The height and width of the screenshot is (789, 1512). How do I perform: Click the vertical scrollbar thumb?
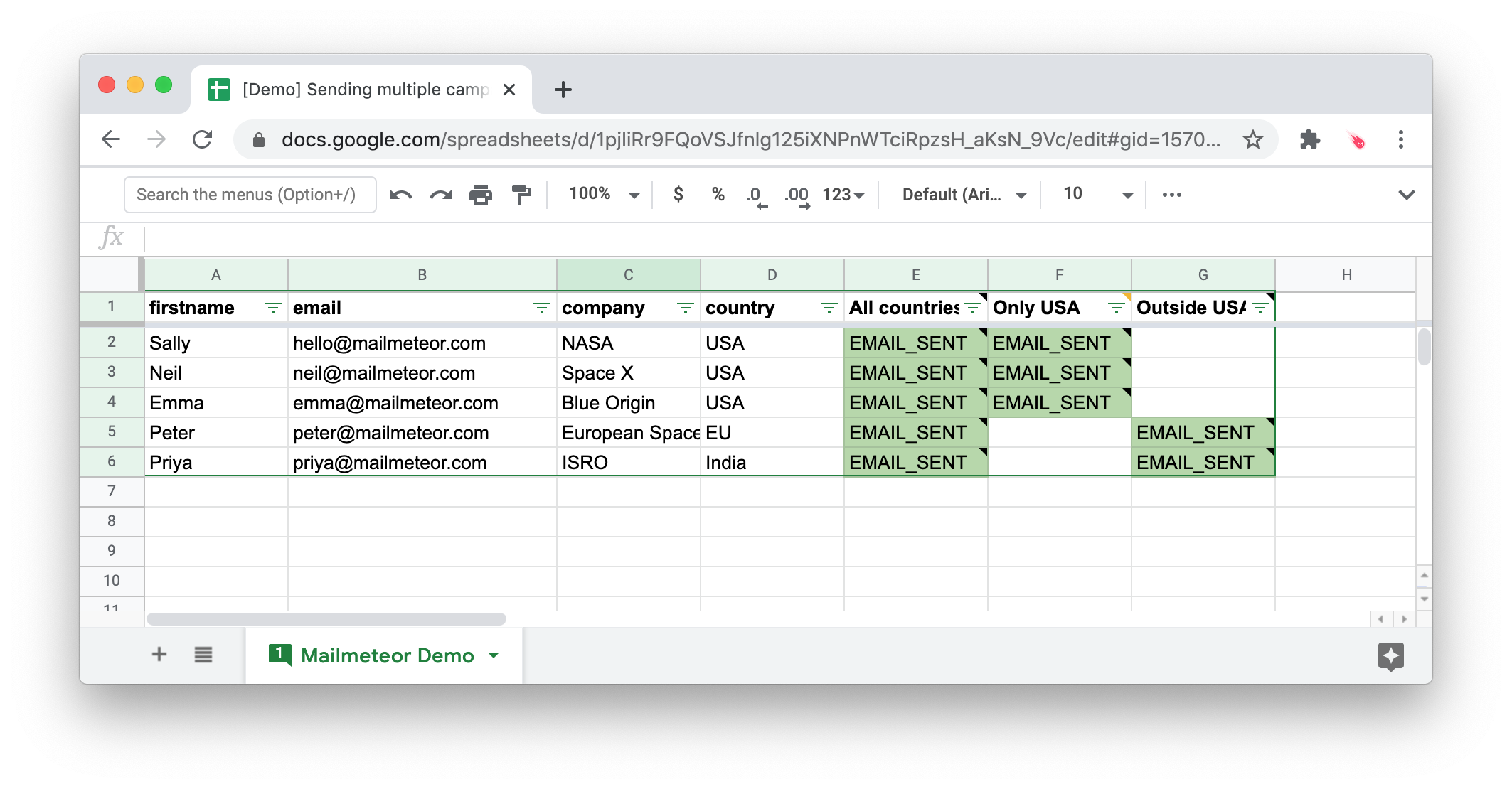point(1424,347)
